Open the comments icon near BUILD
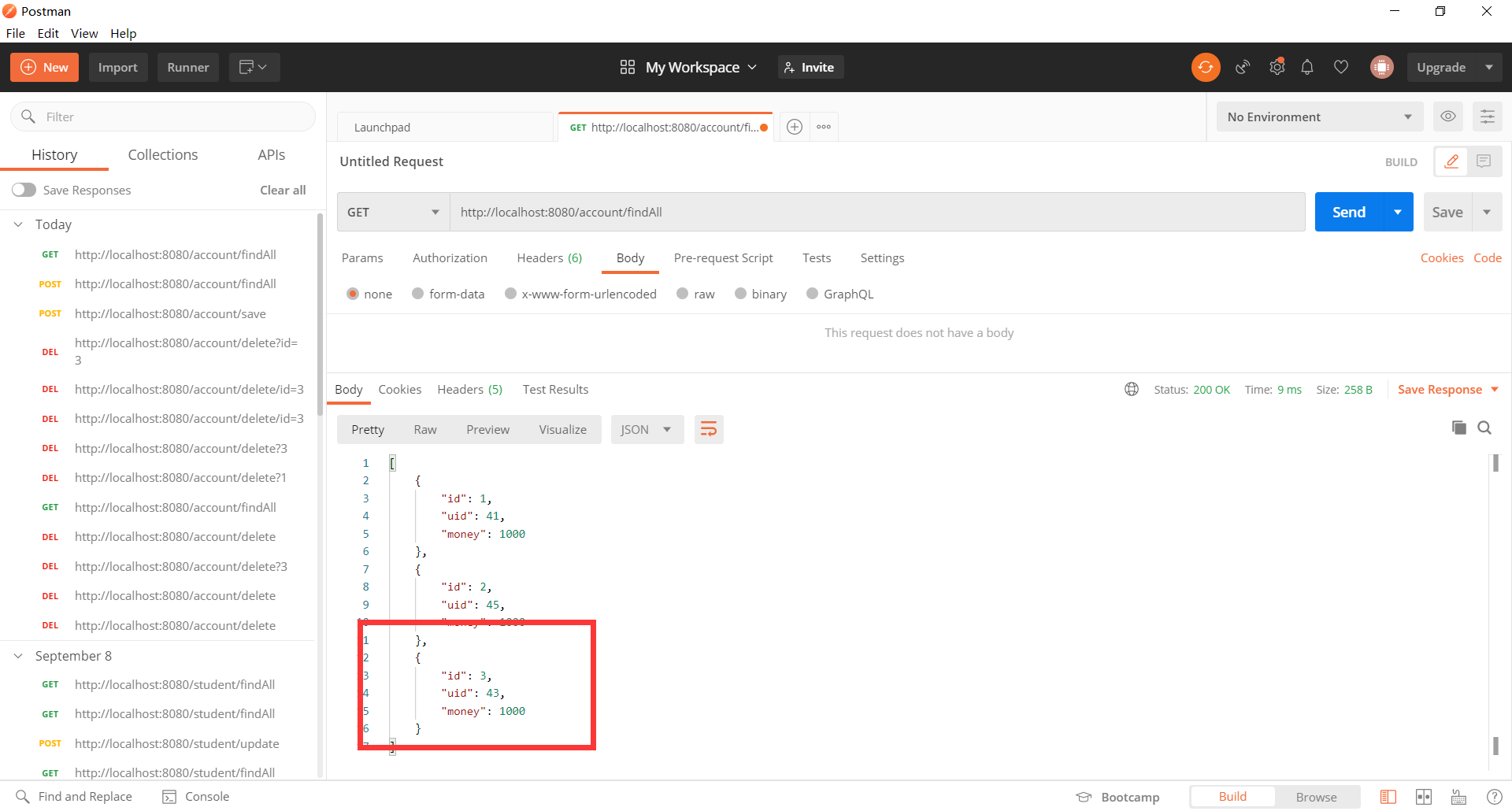This screenshot has height=811, width=1512. pos(1484,161)
